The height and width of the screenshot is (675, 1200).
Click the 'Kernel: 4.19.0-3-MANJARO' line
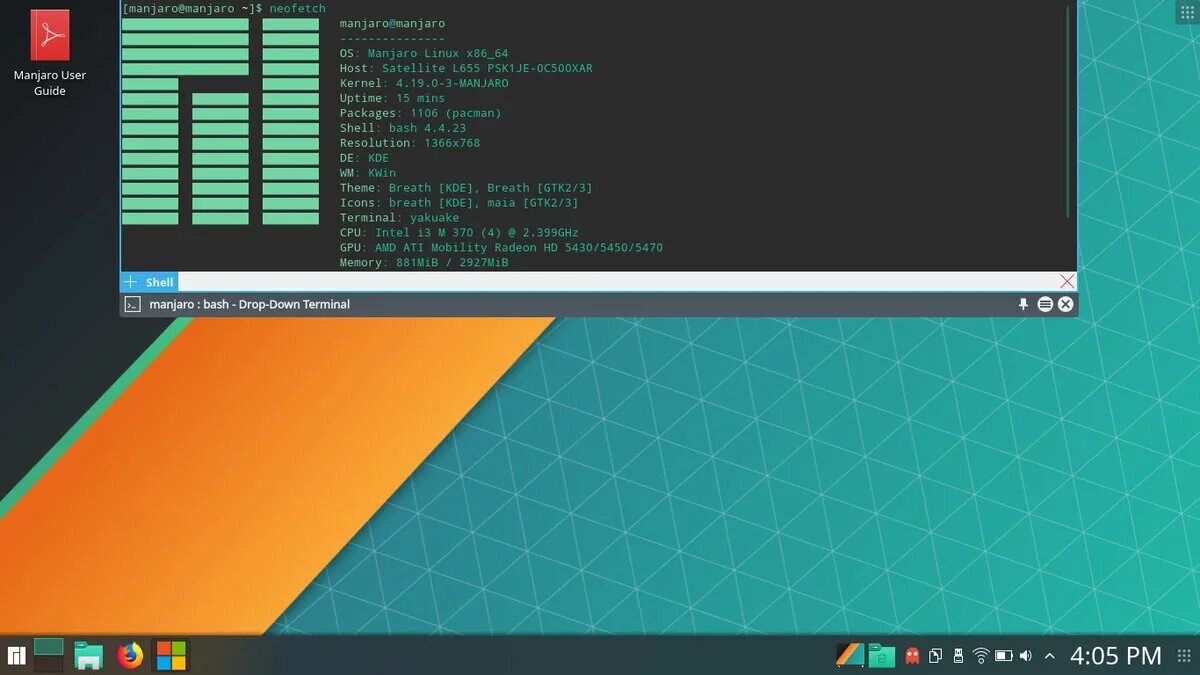pos(424,83)
